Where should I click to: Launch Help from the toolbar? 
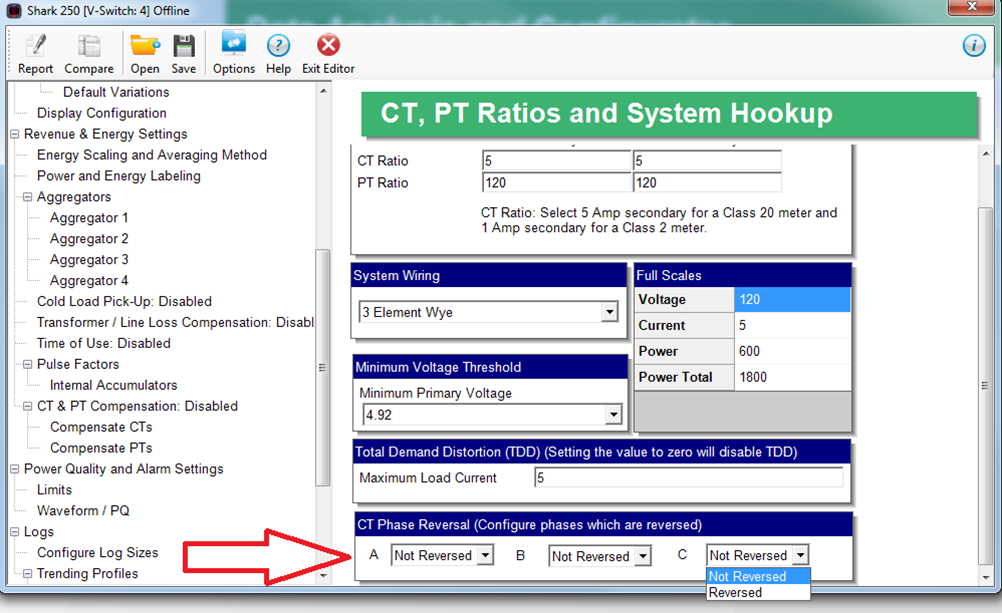278,54
